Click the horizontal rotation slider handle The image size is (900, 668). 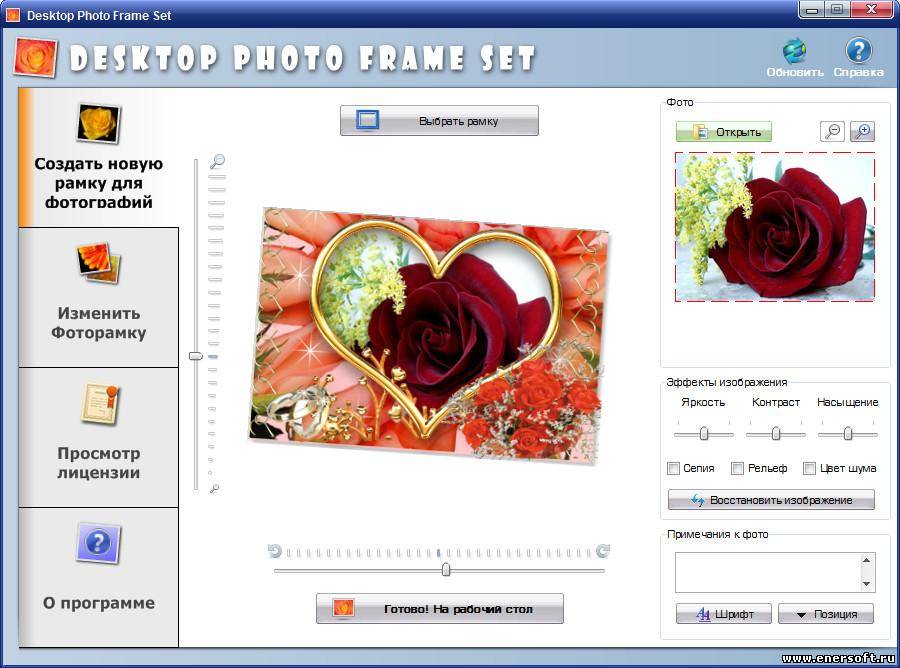pos(446,569)
